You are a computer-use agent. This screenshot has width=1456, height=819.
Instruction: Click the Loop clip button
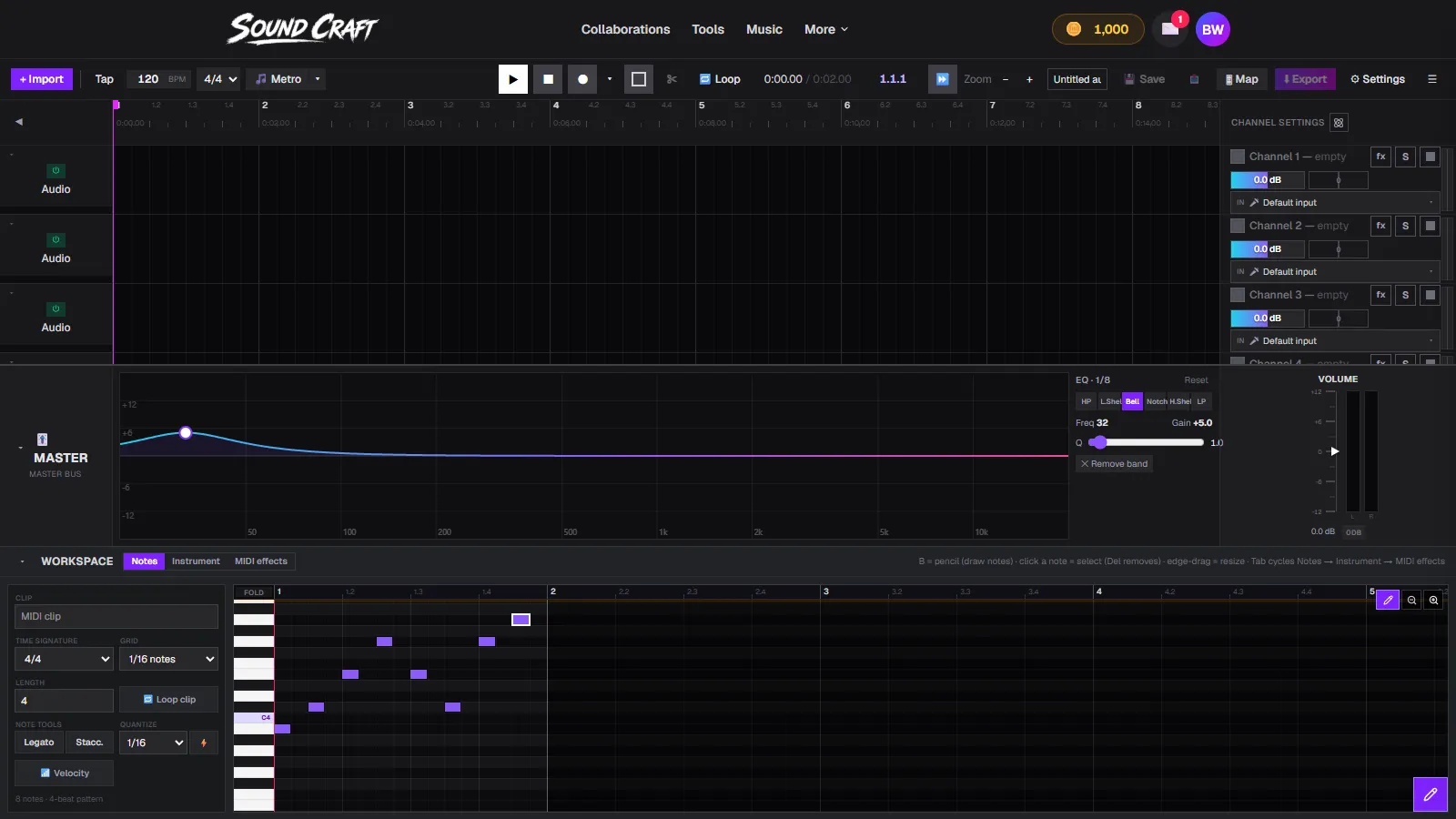[168, 700]
